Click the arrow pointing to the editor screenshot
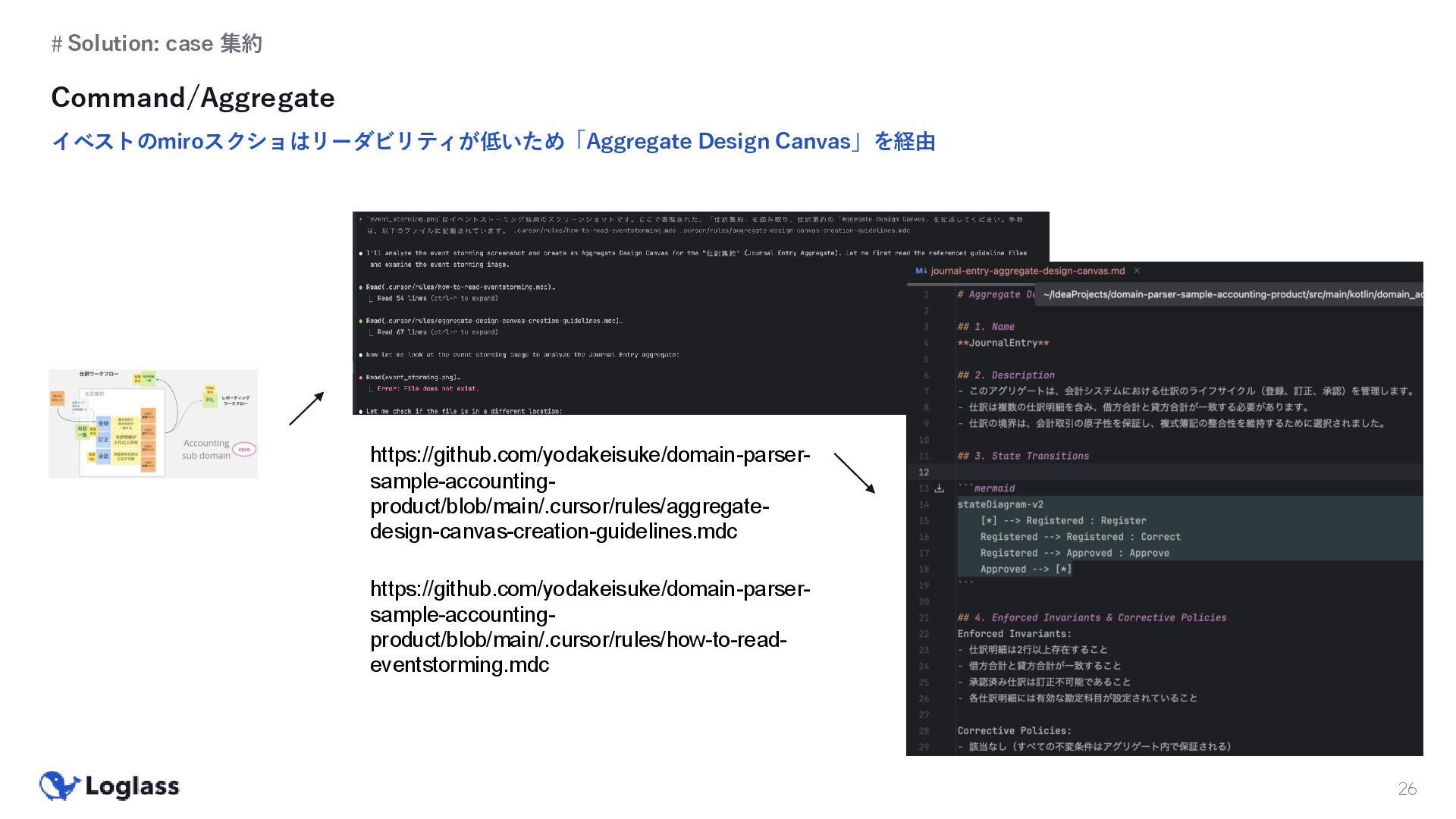The height and width of the screenshot is (819, 1456). [854, 473]
